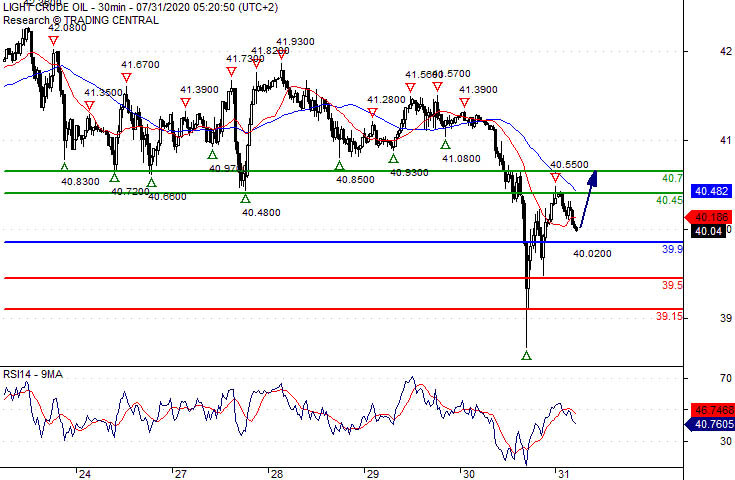Click the red 40.186 price tag

point(709,217)
